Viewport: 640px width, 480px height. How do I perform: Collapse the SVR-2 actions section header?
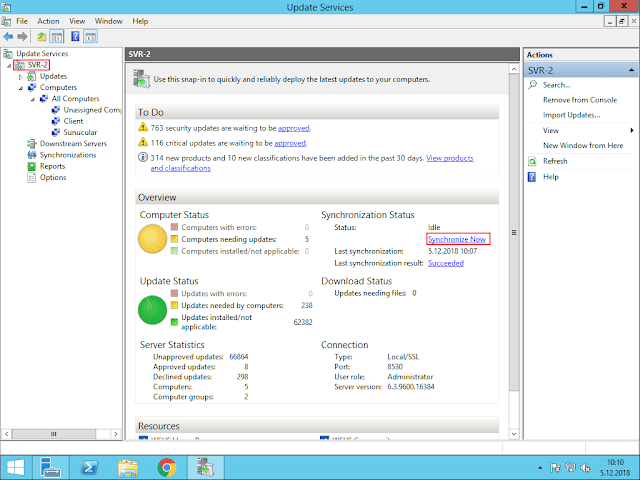click(631, 70)
